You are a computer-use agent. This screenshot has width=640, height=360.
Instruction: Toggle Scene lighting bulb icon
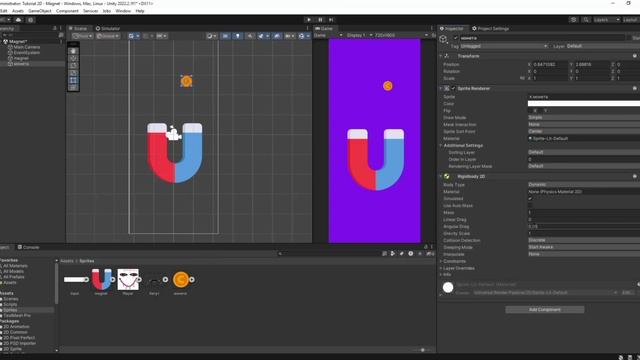pos(238,36)
